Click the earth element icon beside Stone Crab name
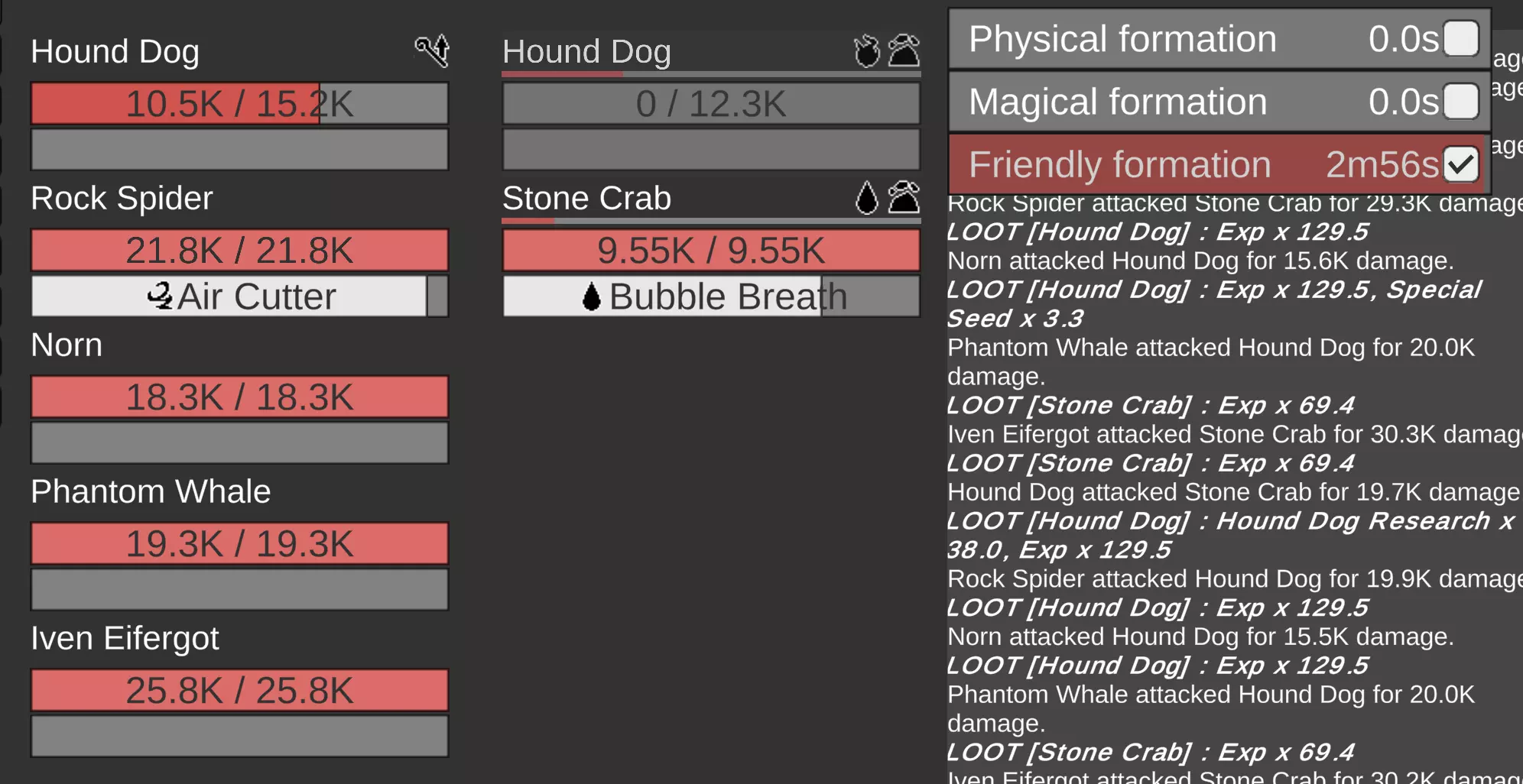Image resolution: width=1523 pixels, height=784 pixels. [x=904, y=198]
